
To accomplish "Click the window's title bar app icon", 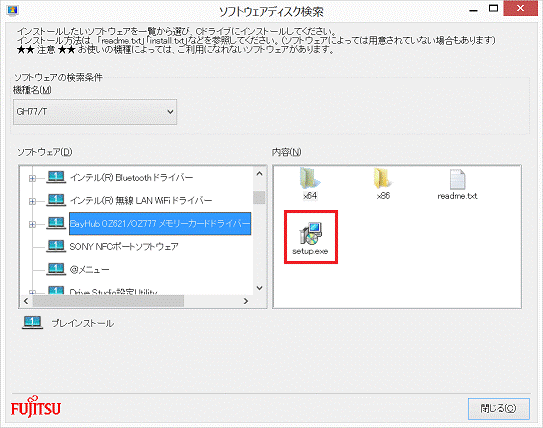I will point(12,10).
